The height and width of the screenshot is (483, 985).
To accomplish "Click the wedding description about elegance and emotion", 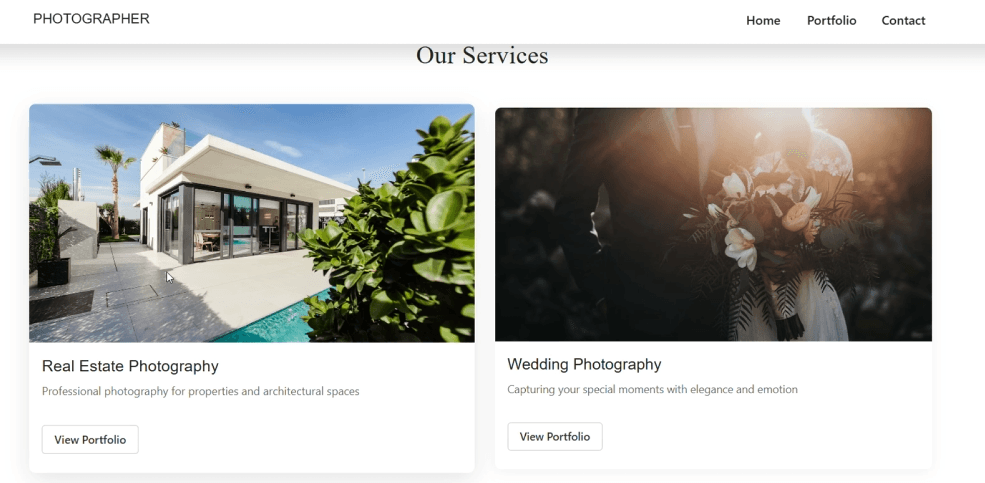I will [x=652, y=389].
